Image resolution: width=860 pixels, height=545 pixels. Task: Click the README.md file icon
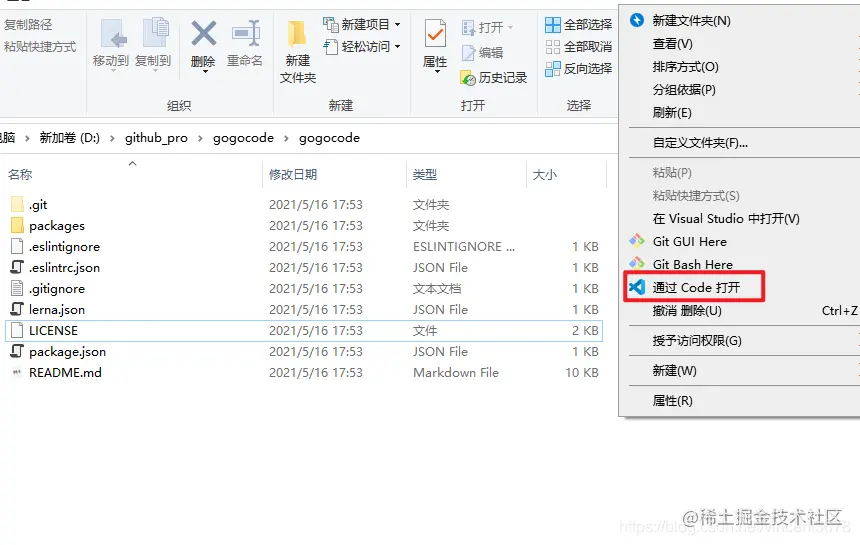coord(17,372)
